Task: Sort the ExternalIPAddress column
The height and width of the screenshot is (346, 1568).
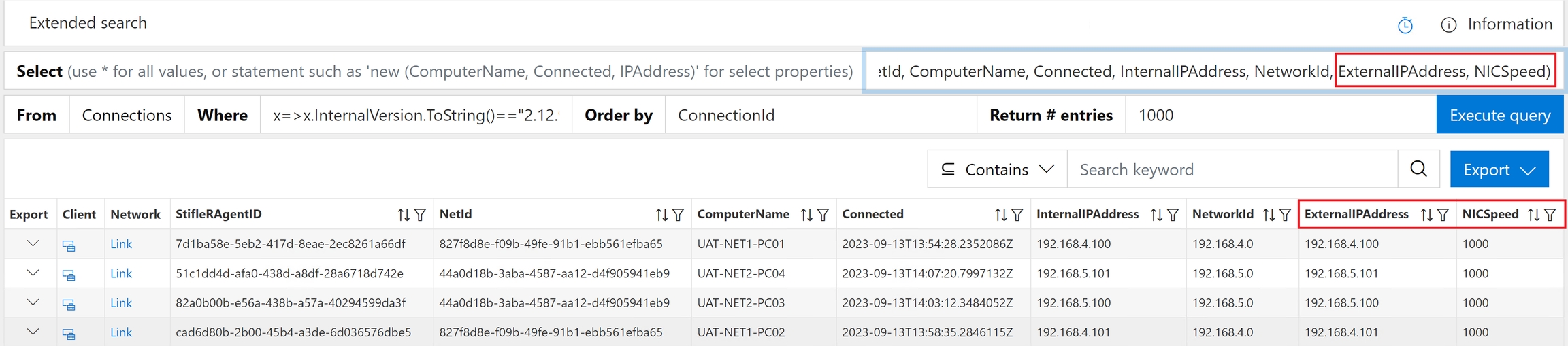Action: 1426,215
